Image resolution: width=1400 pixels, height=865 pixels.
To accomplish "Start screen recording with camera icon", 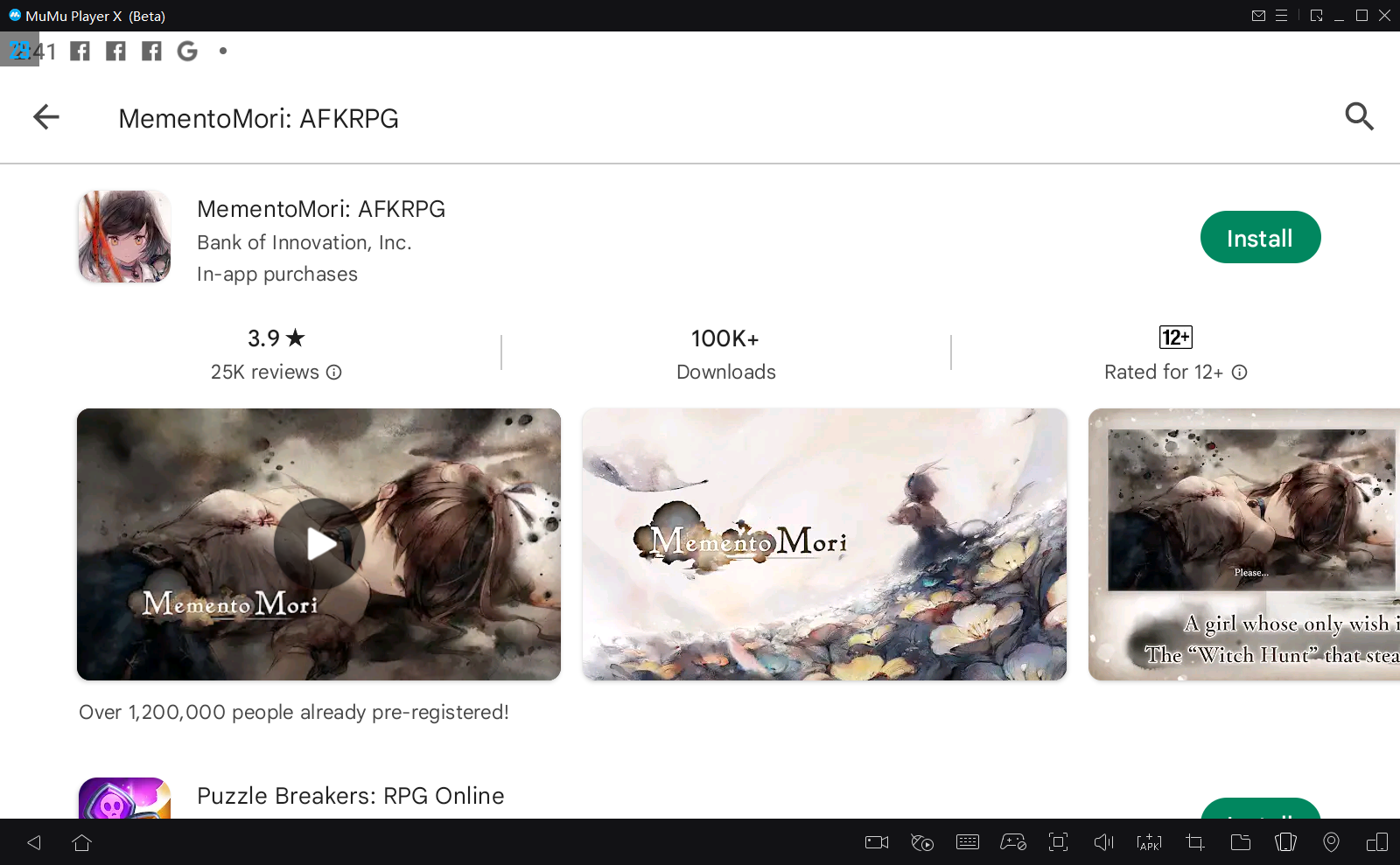I will 877,842.
